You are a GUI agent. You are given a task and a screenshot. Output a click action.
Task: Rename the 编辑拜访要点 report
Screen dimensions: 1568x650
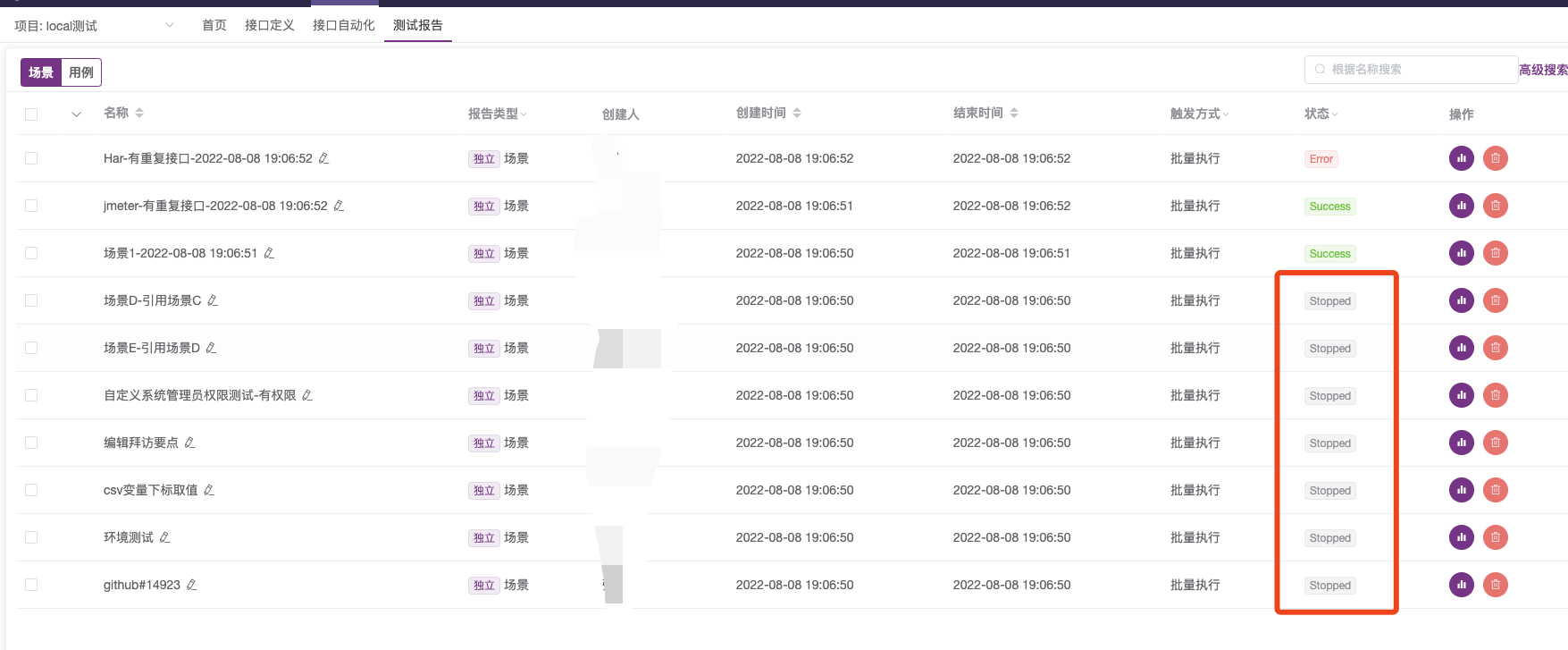tap(189, 443)
